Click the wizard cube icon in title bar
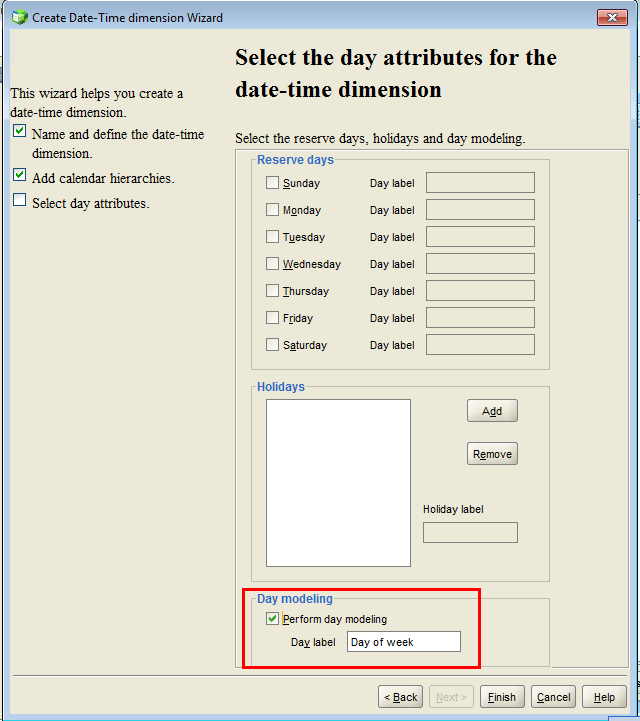 click(x=19, y=17)
